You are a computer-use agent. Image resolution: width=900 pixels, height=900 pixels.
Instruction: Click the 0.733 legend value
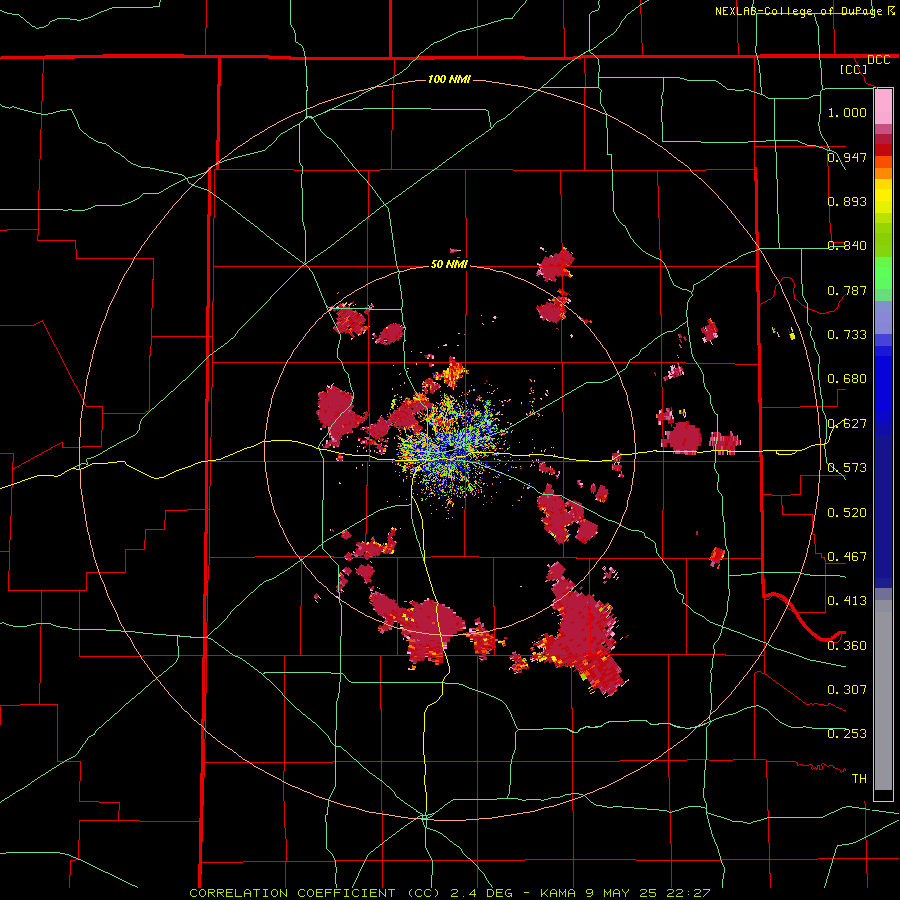pos(847,334)
